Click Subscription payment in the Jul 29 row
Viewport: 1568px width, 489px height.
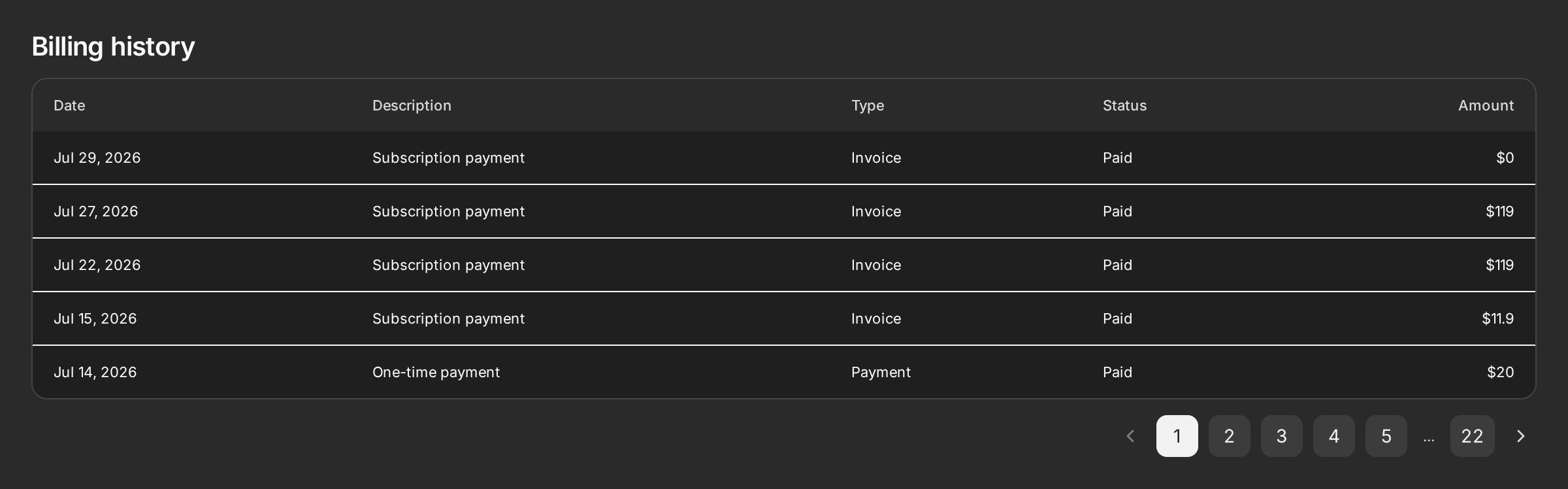click(448, 158)
